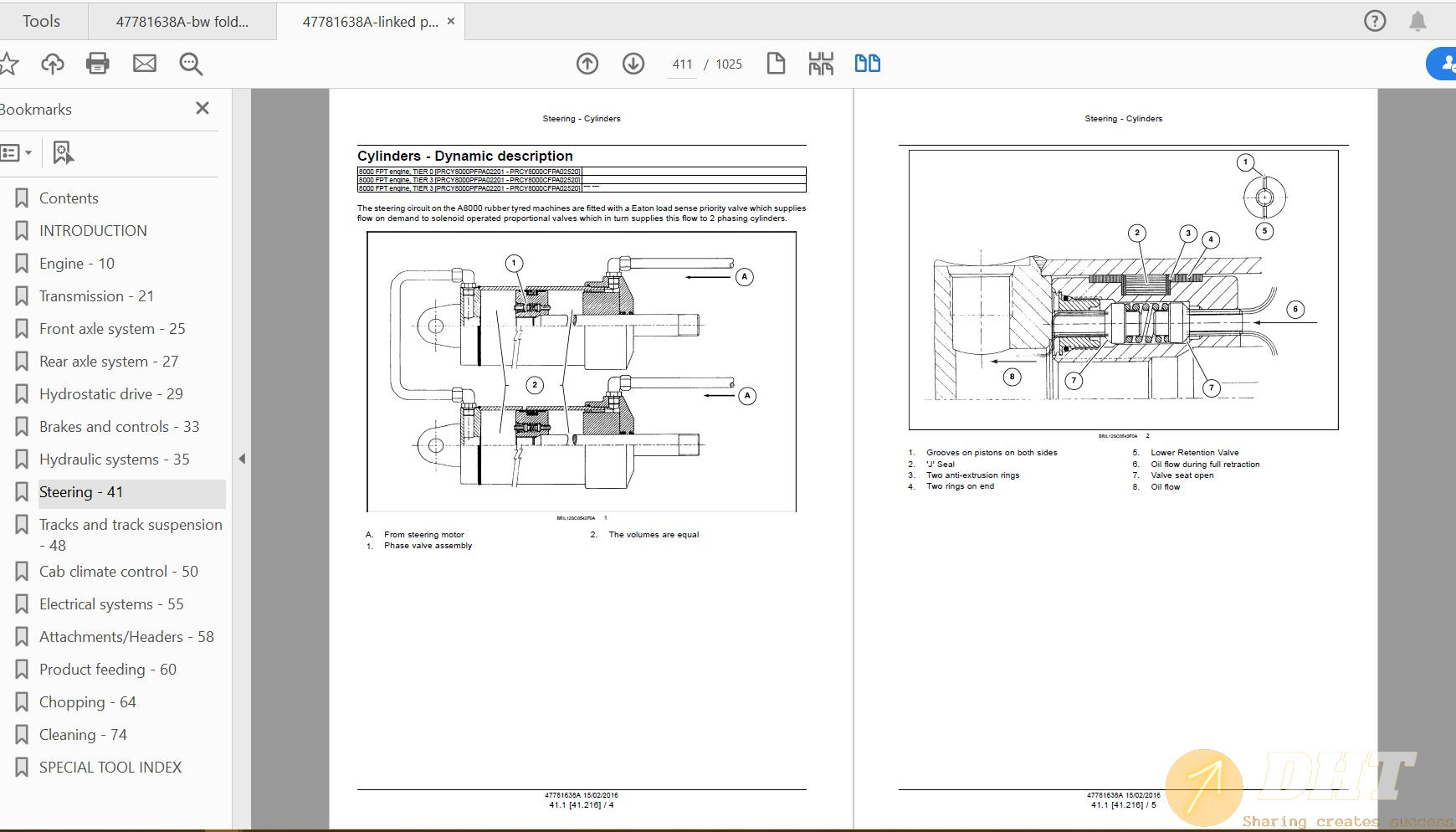Go to previous page arrow
Screen dimensions: 1456x832
(587, 64)
